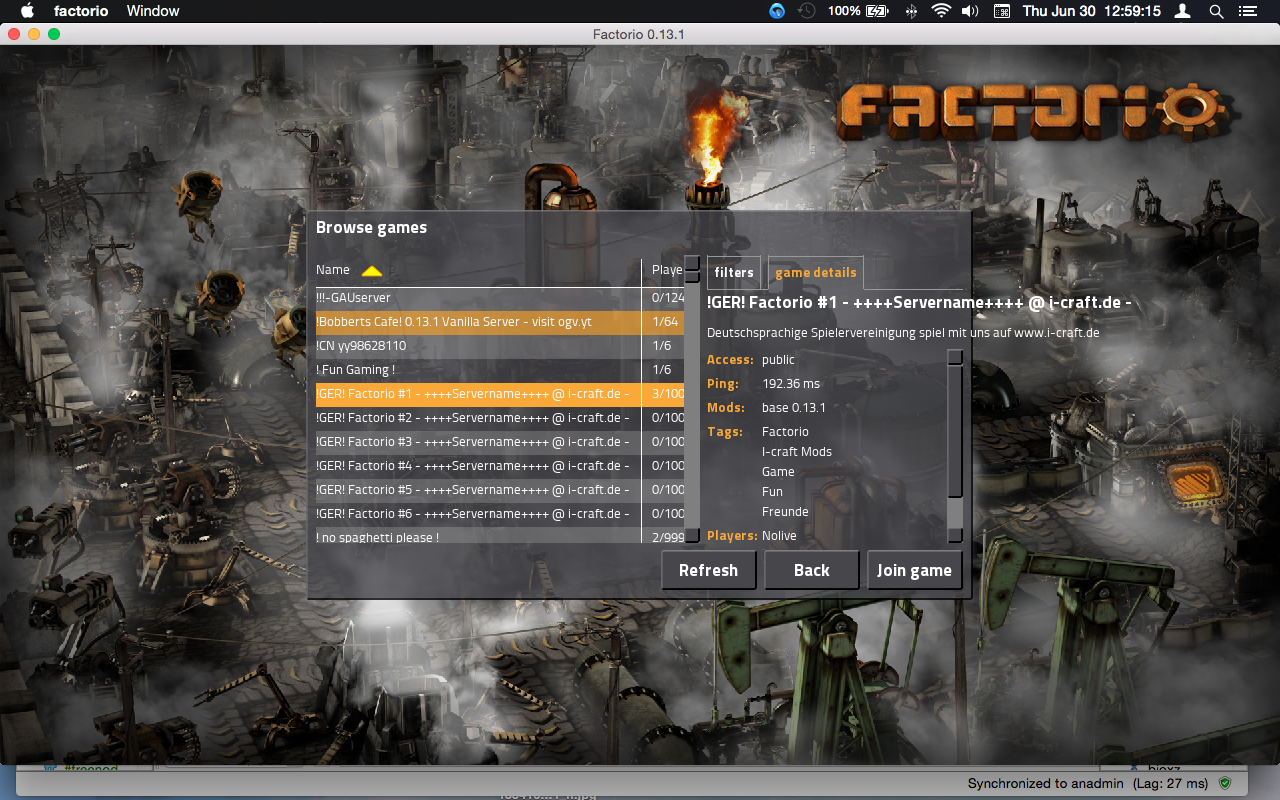This screenshot has height=800, width=1280.
Task: Click the Refresh button
Action: coord(708,570)
